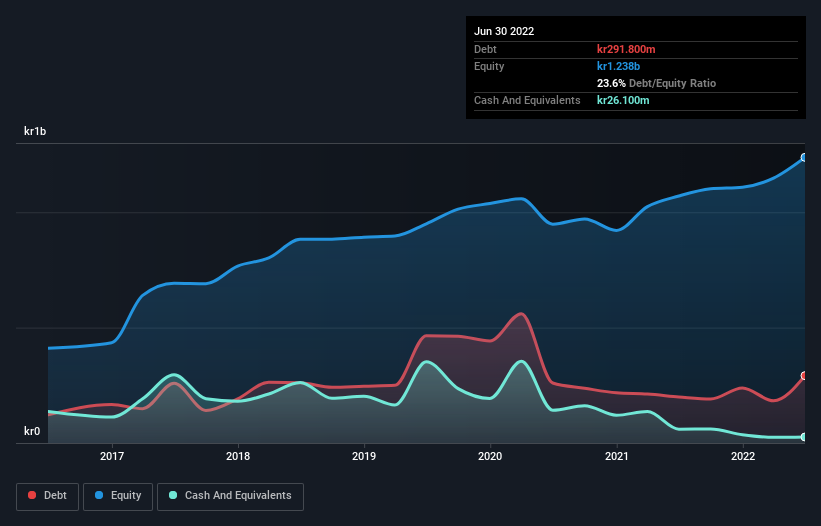This screenshot has height=526, width=821.
Task: Click the 23.6% Debt/Equity Ratio text
Action: (x=657, y=83)
